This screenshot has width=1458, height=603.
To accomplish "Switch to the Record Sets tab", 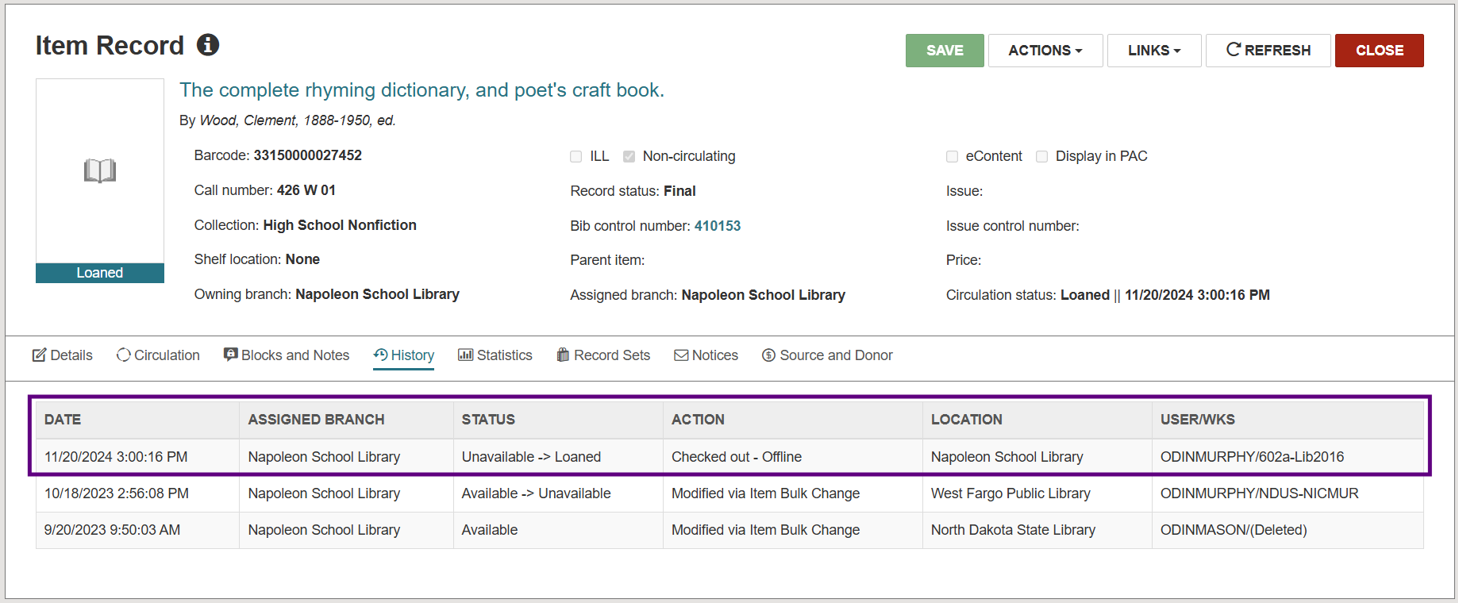I will [603, 354].
